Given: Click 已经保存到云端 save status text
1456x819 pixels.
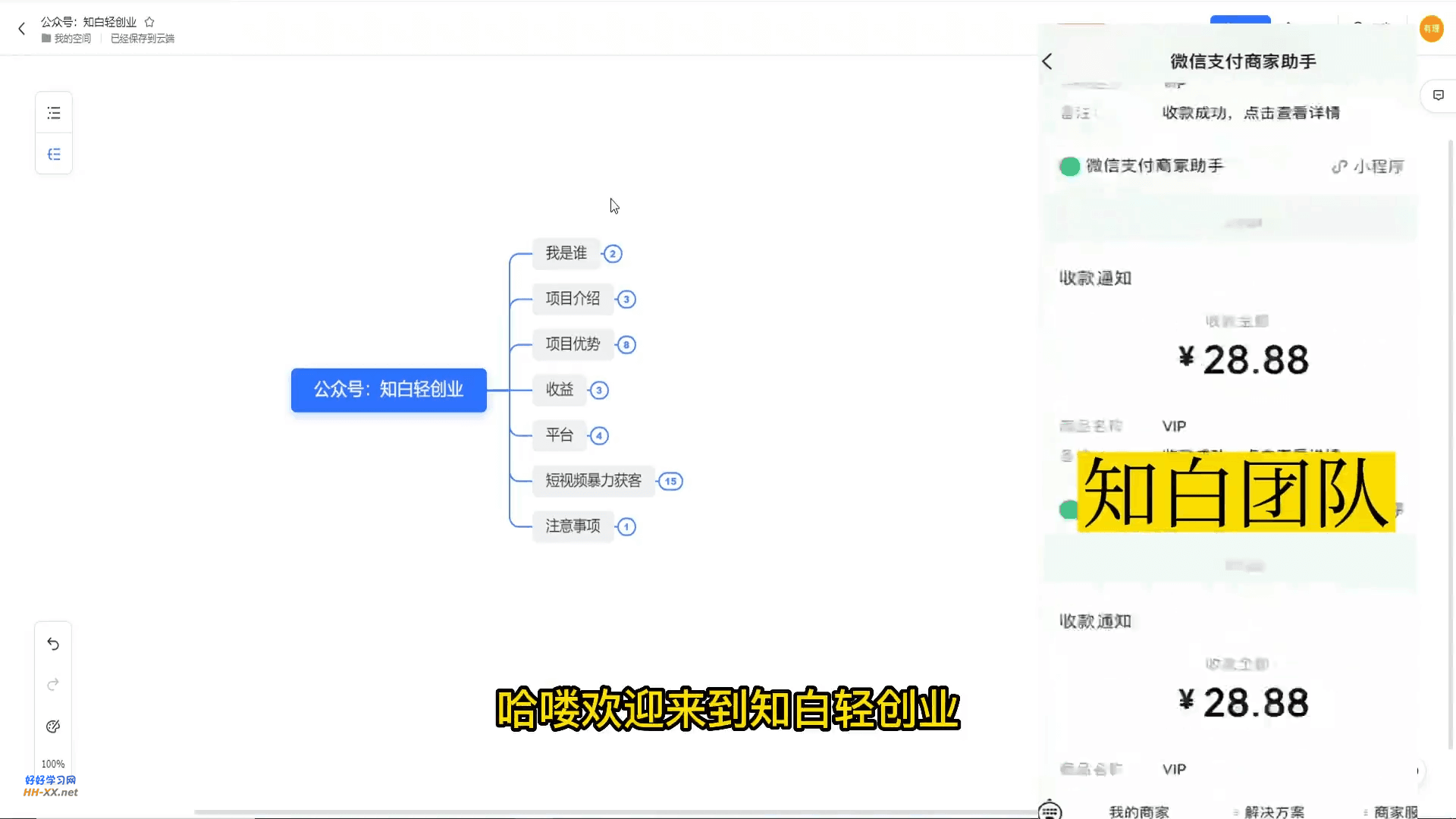Looking at the screenshot, I should pyautogui.click(x=143, y=39).
